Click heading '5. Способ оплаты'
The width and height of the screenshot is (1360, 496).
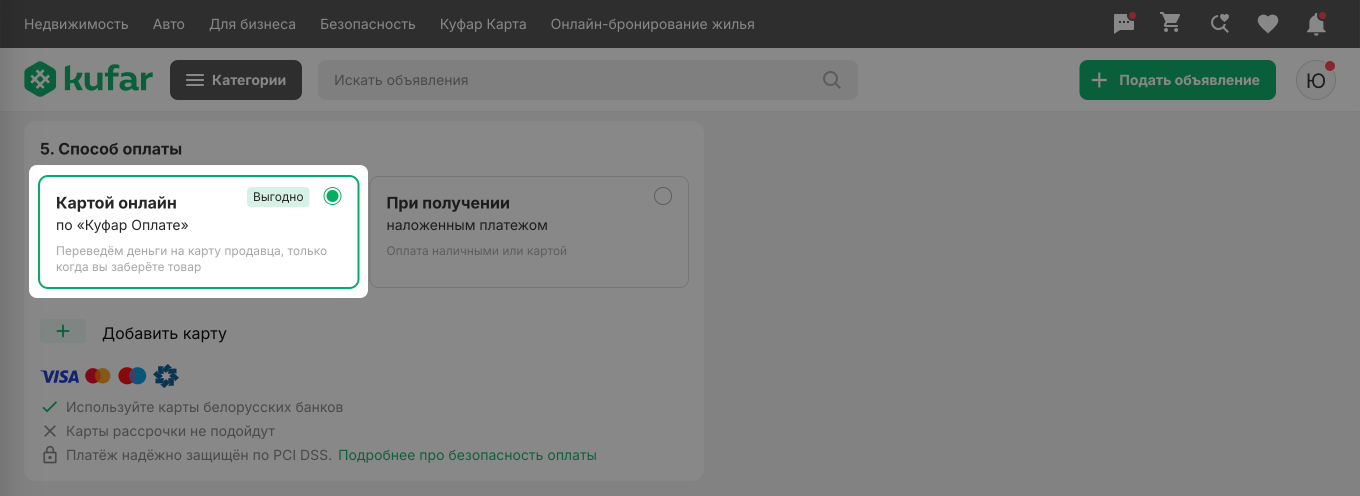[111, 149]
